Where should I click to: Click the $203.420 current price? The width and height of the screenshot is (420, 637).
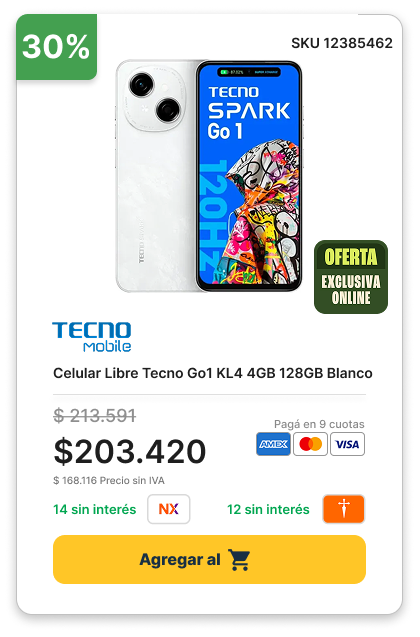[x=130, y=451]
